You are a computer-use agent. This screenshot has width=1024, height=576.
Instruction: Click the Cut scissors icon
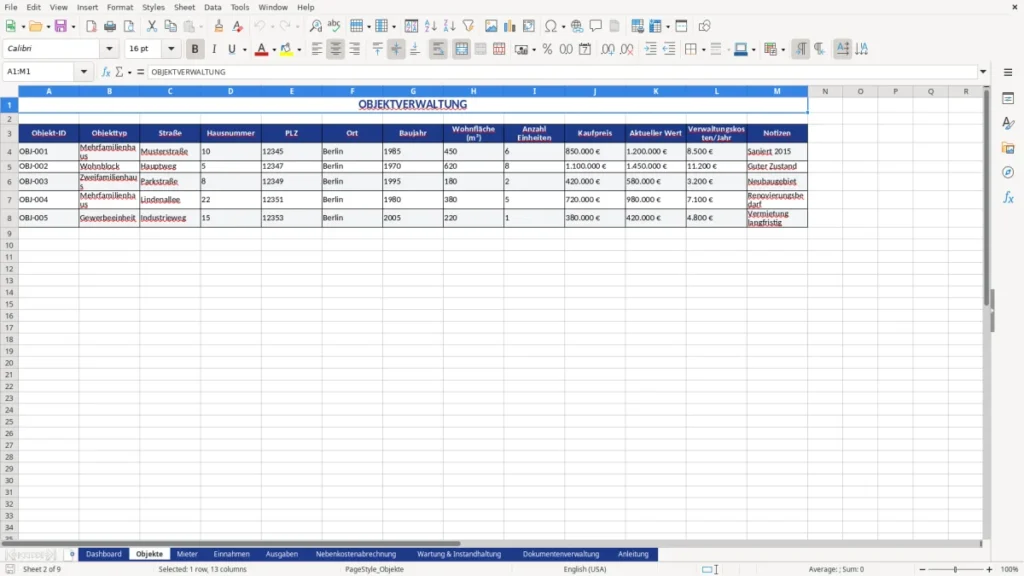coord(152,26)
